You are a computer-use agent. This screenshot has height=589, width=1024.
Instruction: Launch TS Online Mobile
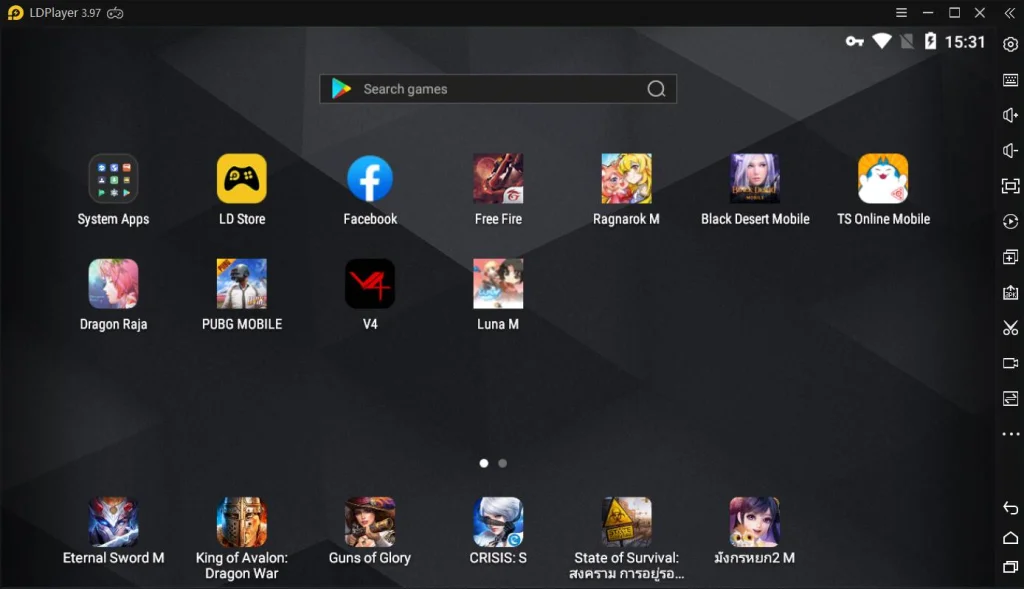click(883, 179)
